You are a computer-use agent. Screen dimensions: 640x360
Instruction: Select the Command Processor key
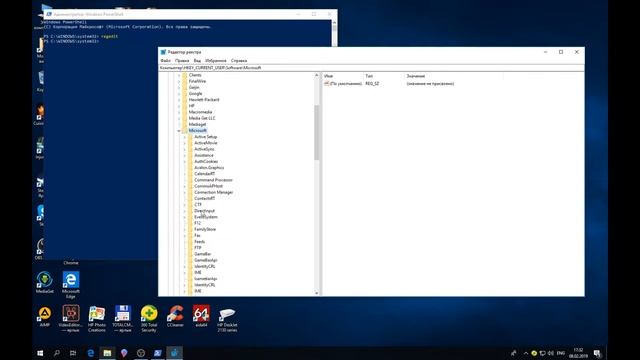[x=213, y=180]
